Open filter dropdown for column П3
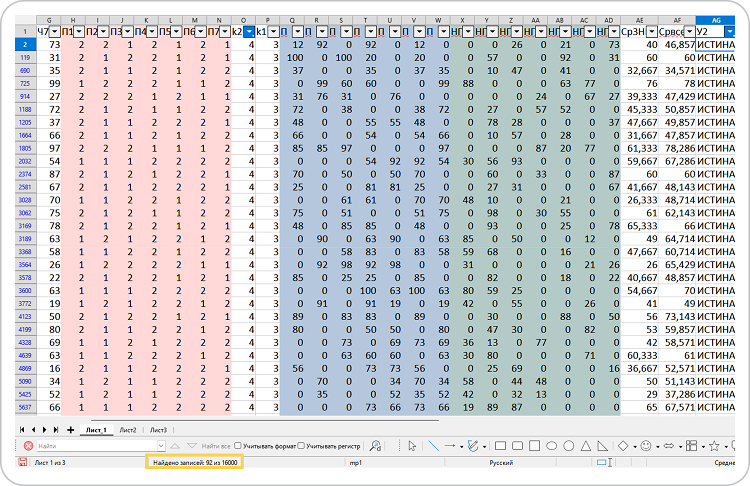Image resolution: width=750 pixels, height=486 pixels. pos(127,32)
